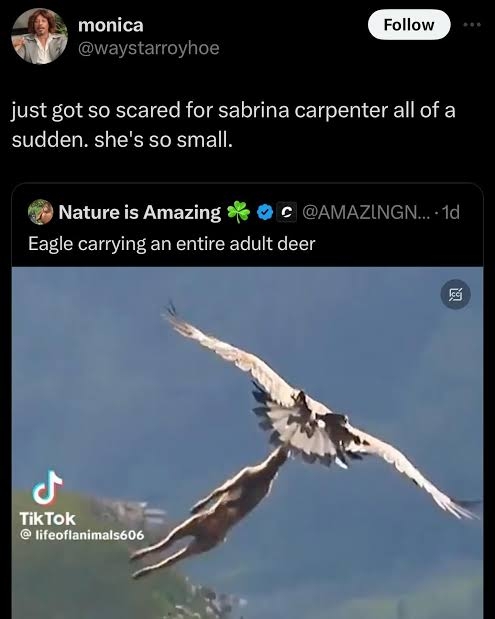Open the @AMAZINGN... handle
The width and height of the screenshot is (495, 619).
pos(366,212)
